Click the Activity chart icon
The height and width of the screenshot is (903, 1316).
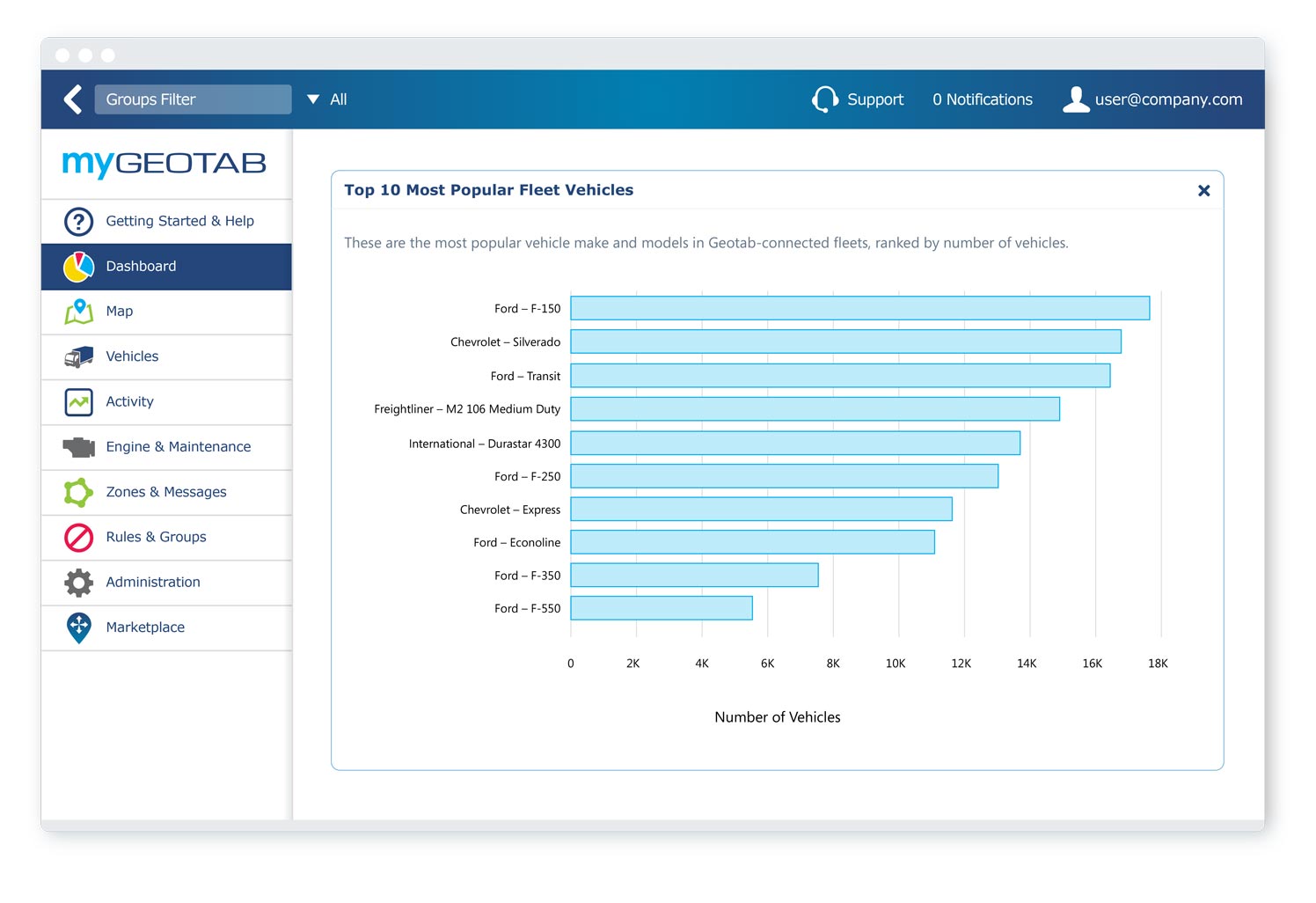point(79,401)
